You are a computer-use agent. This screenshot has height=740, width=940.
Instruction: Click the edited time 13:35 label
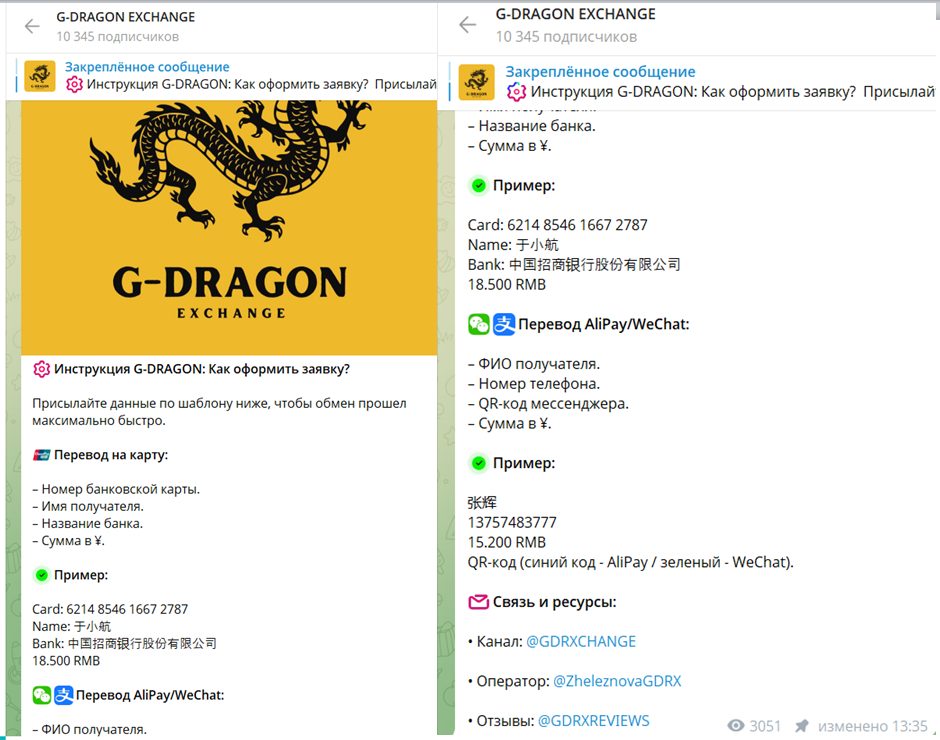872,726
